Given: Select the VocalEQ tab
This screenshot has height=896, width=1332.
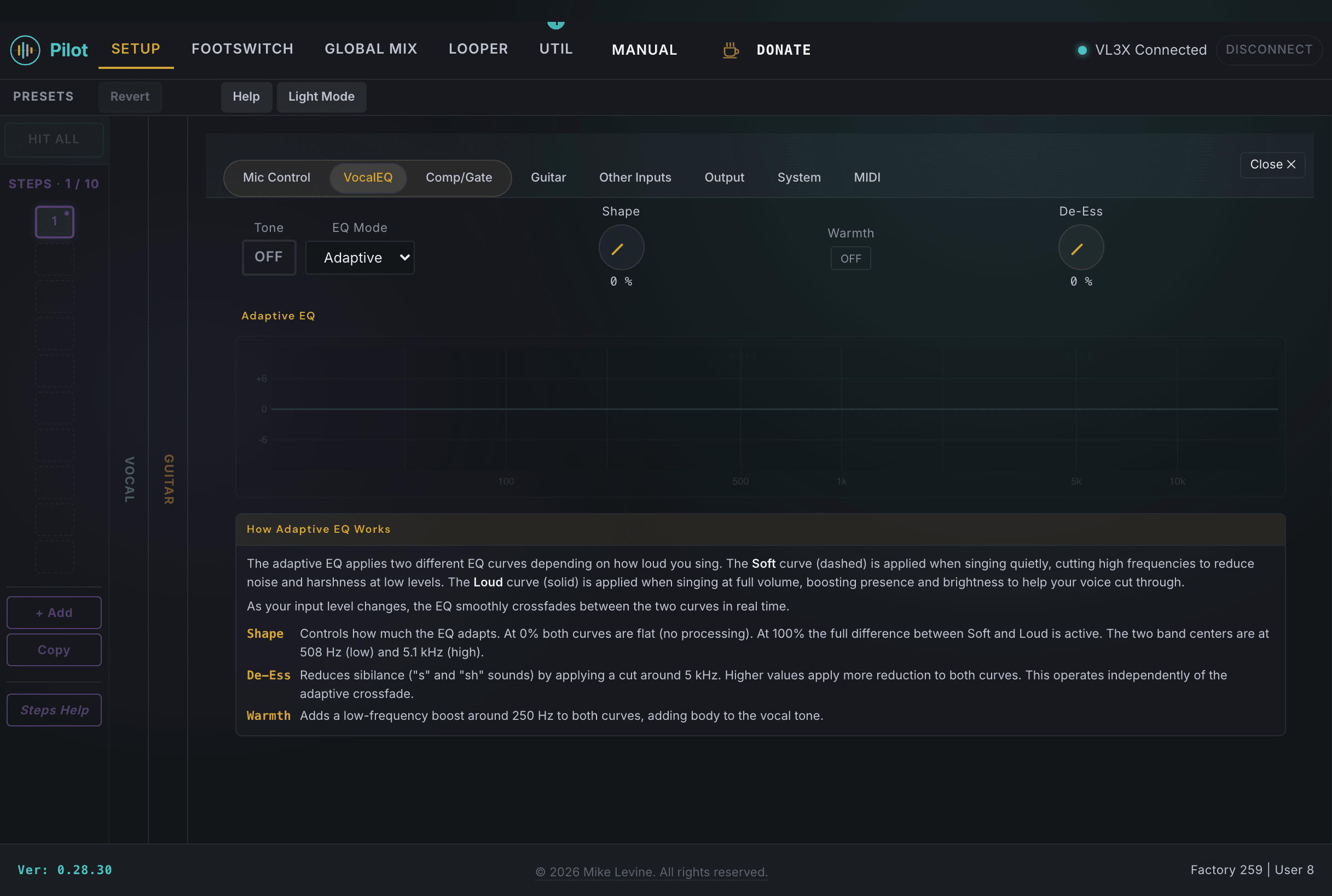Looking at the screenshot, I should [x=368, y=178].
